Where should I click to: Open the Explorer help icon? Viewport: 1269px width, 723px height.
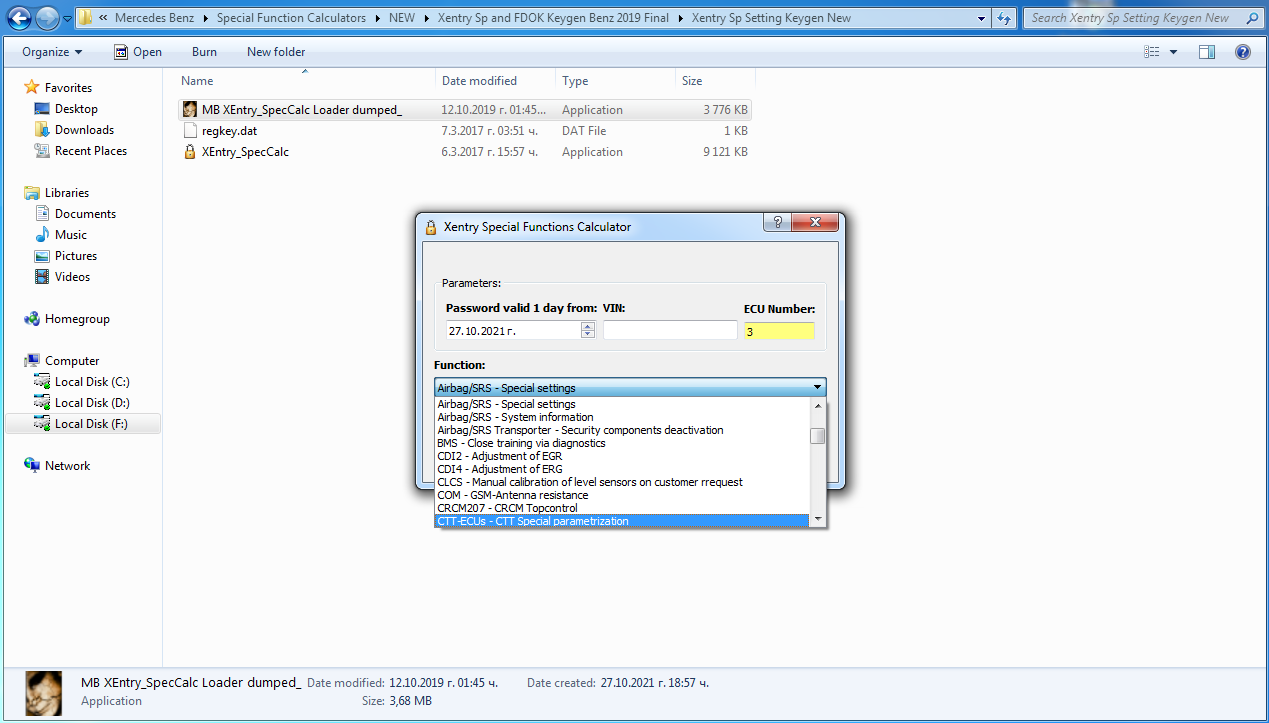[1243, 52]
